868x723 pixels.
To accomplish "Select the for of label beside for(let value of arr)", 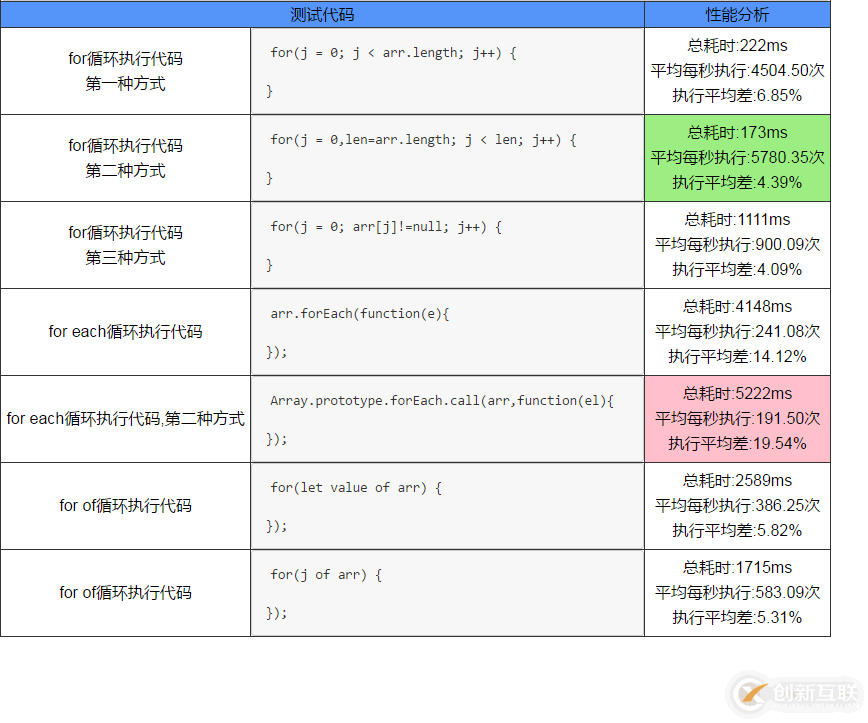I will pos(126,506).
